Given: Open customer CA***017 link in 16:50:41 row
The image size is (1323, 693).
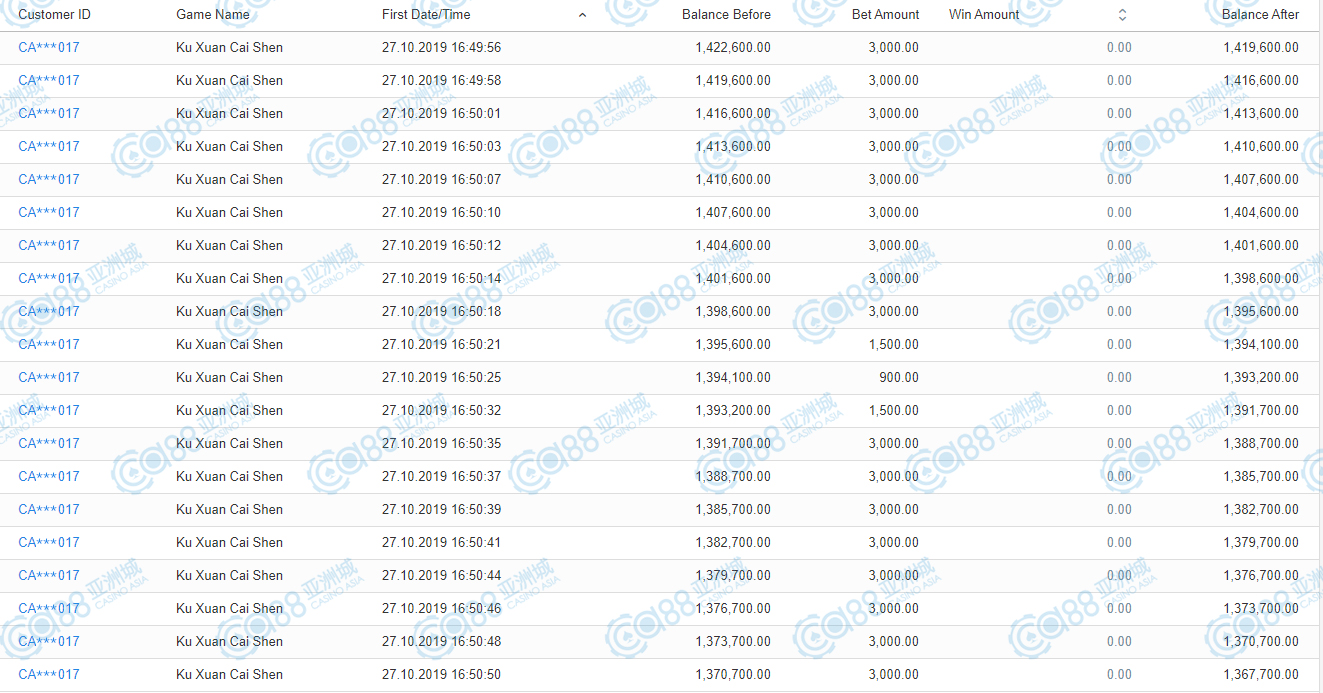Looking at the screenshot, I should click(x=49, y=543).
